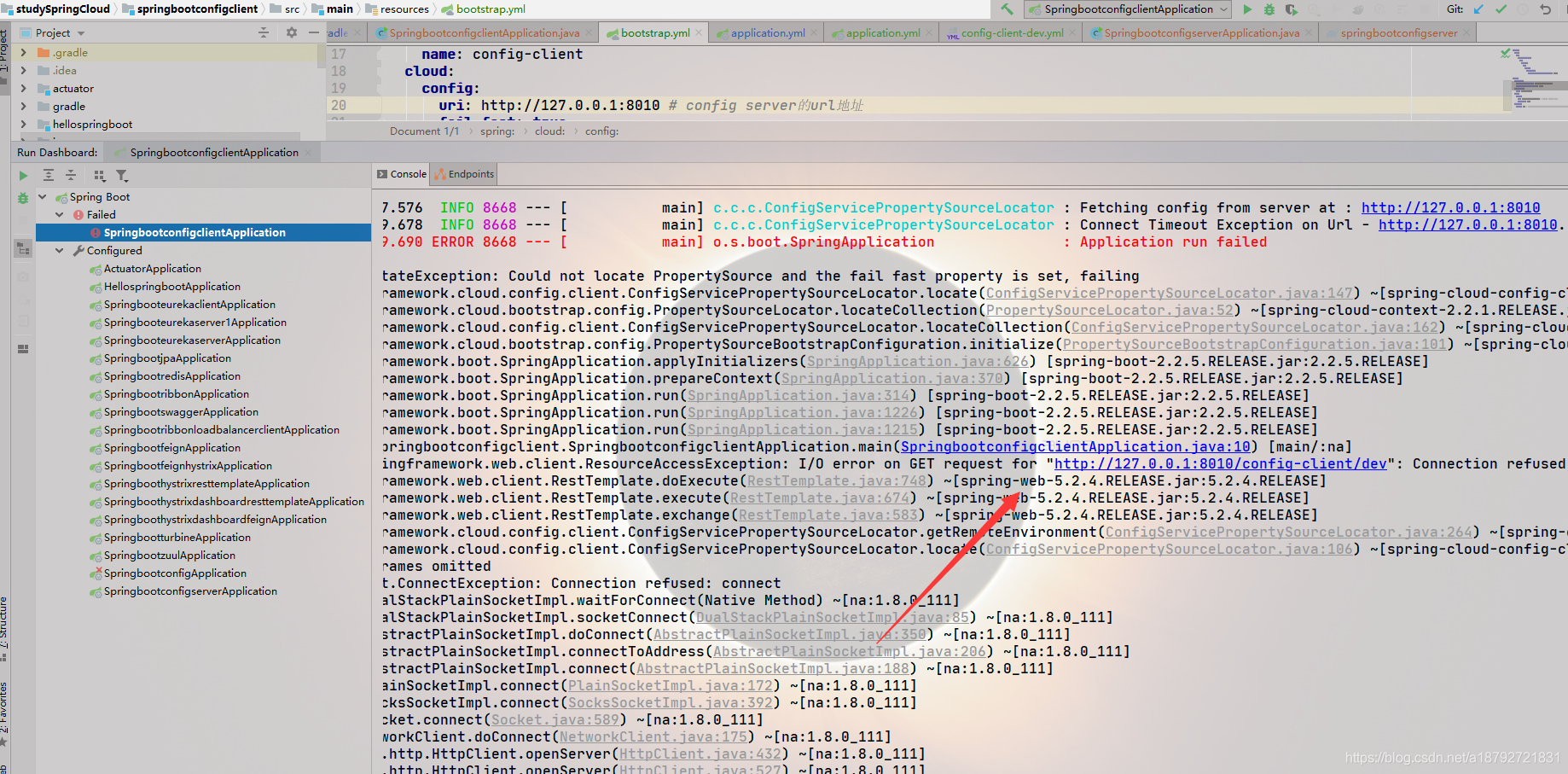Open the http://127.0.0.1:8010/config-client/dev link

tap(1220, 463)
